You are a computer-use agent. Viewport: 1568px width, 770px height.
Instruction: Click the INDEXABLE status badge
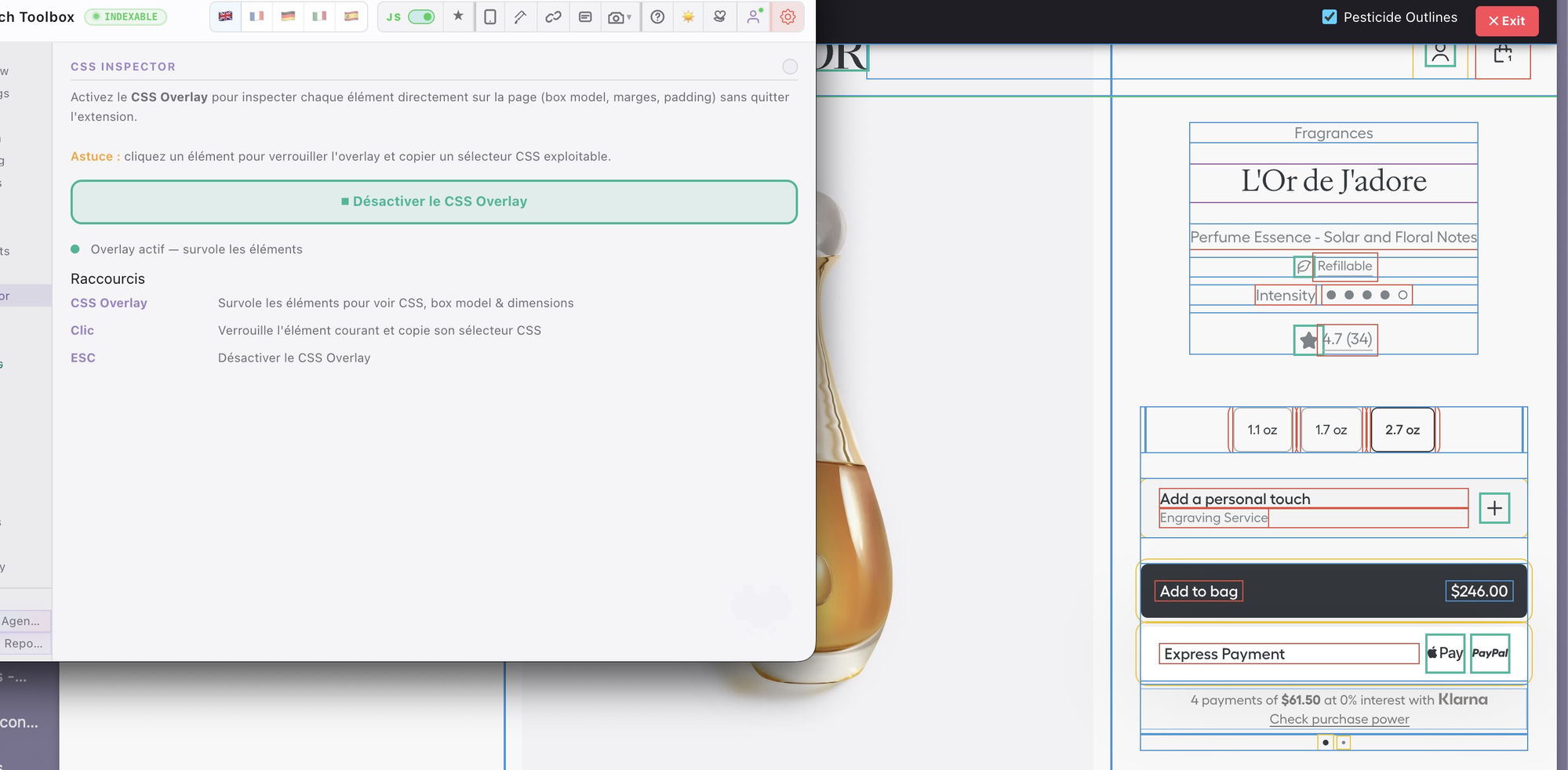(126, 16)
